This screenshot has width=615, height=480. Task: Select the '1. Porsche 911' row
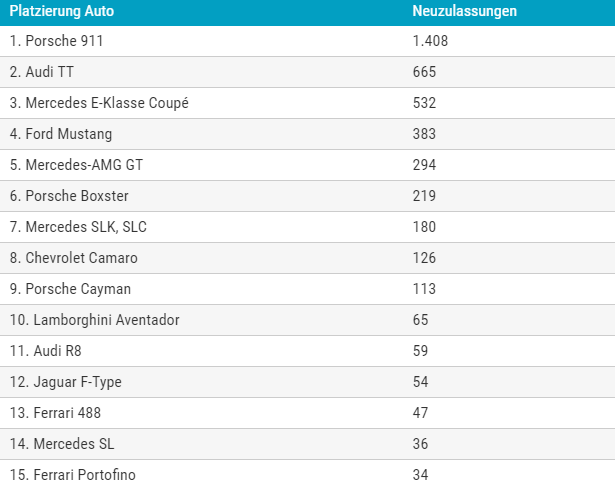tap(308, 41)
